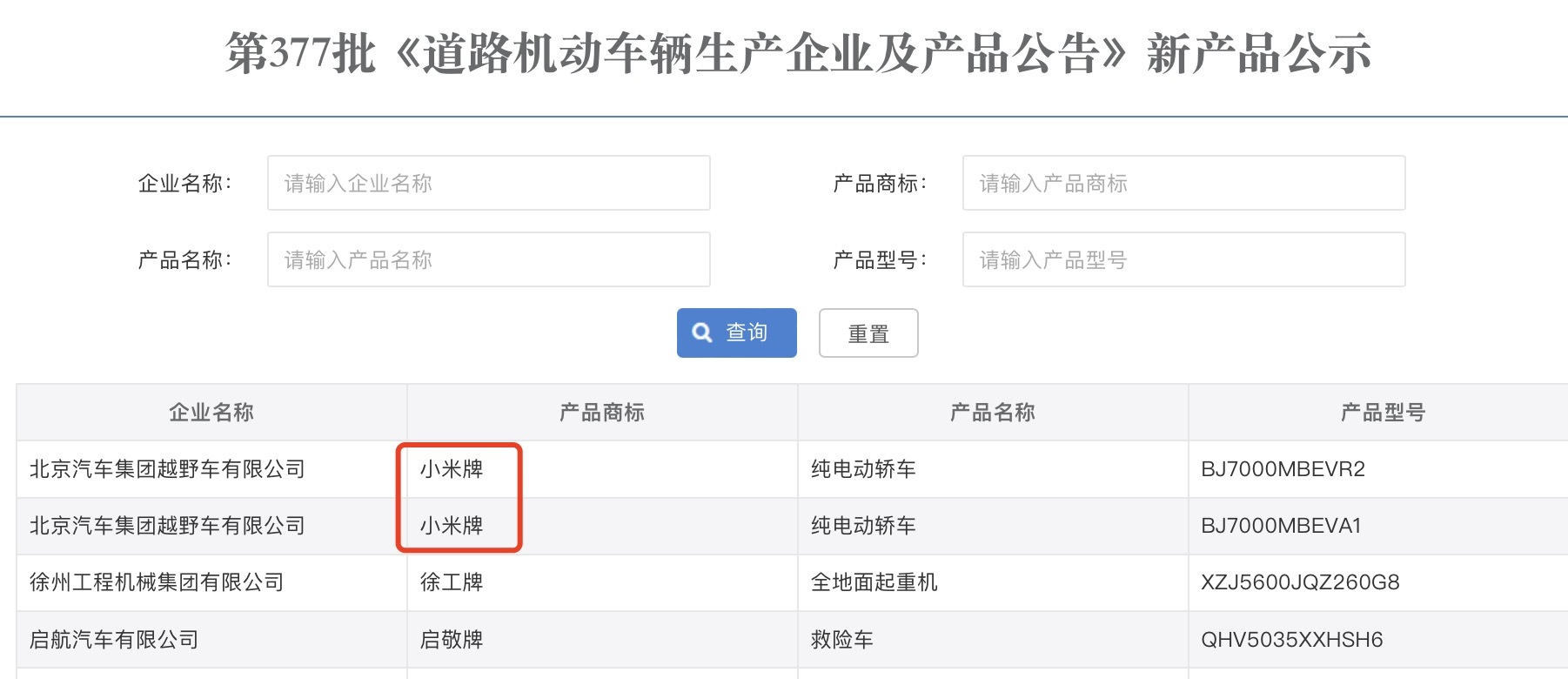
Task: Select the 徐工牌 trademark cell
Action: pyautogui.click(x=452, y=582)
